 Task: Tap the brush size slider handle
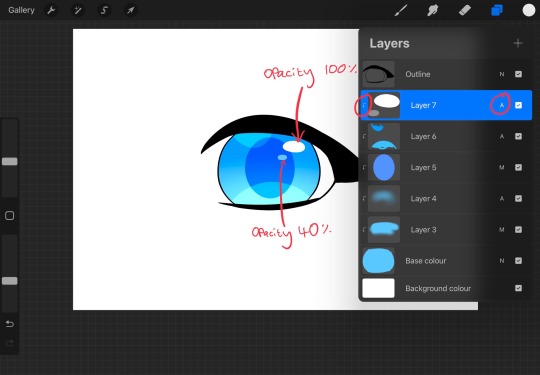click(10, 162)
